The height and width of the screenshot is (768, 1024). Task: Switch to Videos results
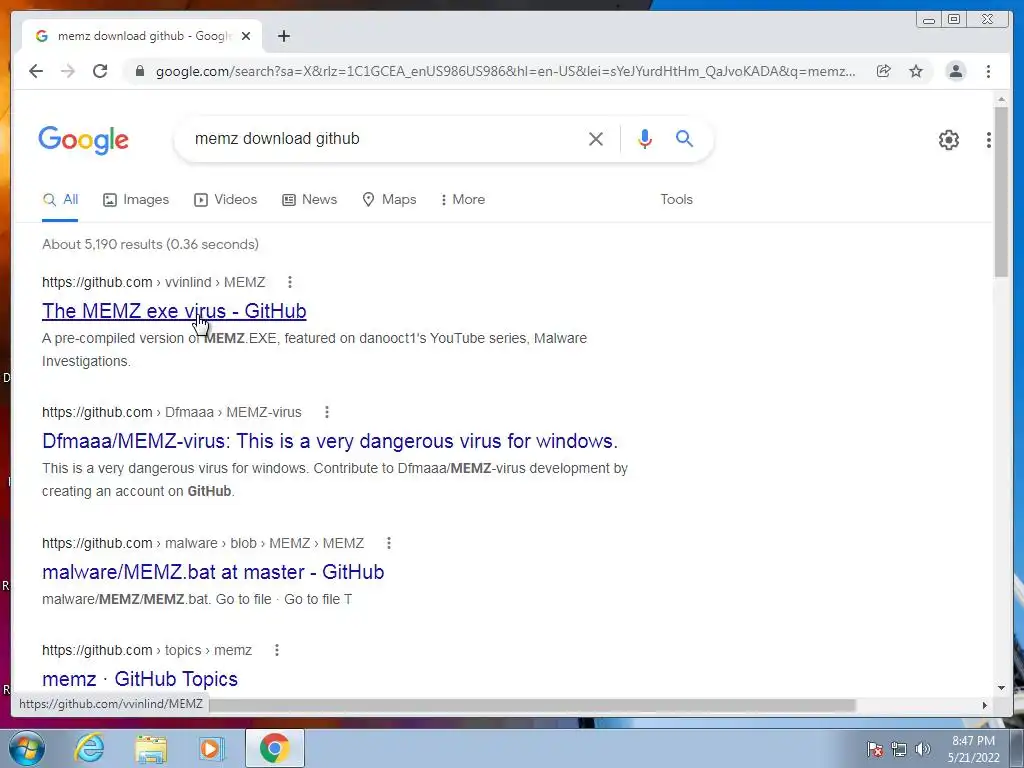coord(225,199)
